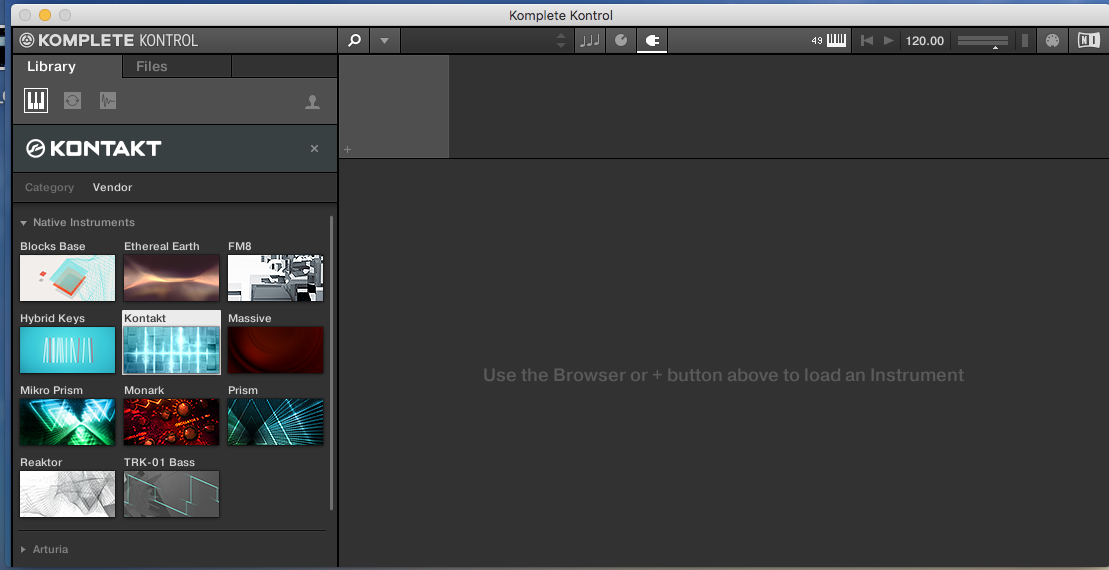Image resolution: width=1109 pixels, height=570 pixels.
Task: Select the Instruments keyboard icon filter
Action: coord(36,100)
